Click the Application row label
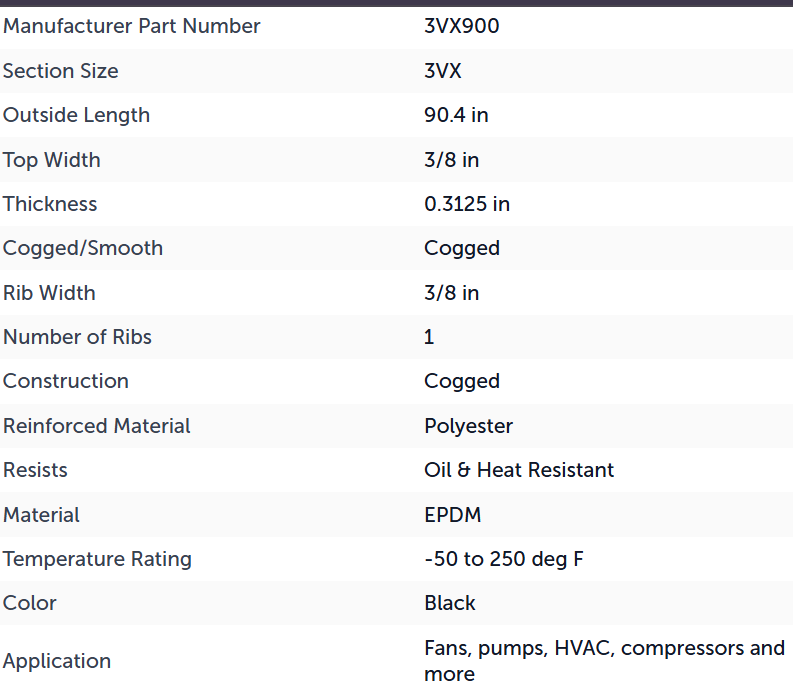793x691 pixels. [x=57, y=662]
